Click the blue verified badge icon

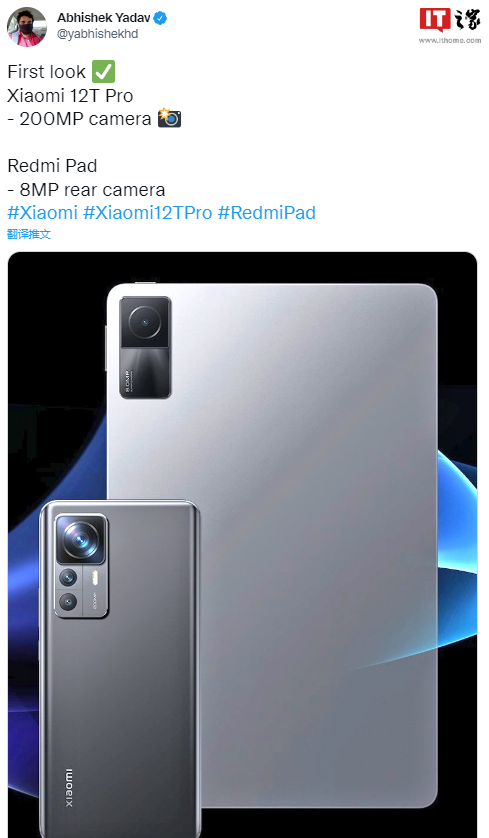coord(160,18)
